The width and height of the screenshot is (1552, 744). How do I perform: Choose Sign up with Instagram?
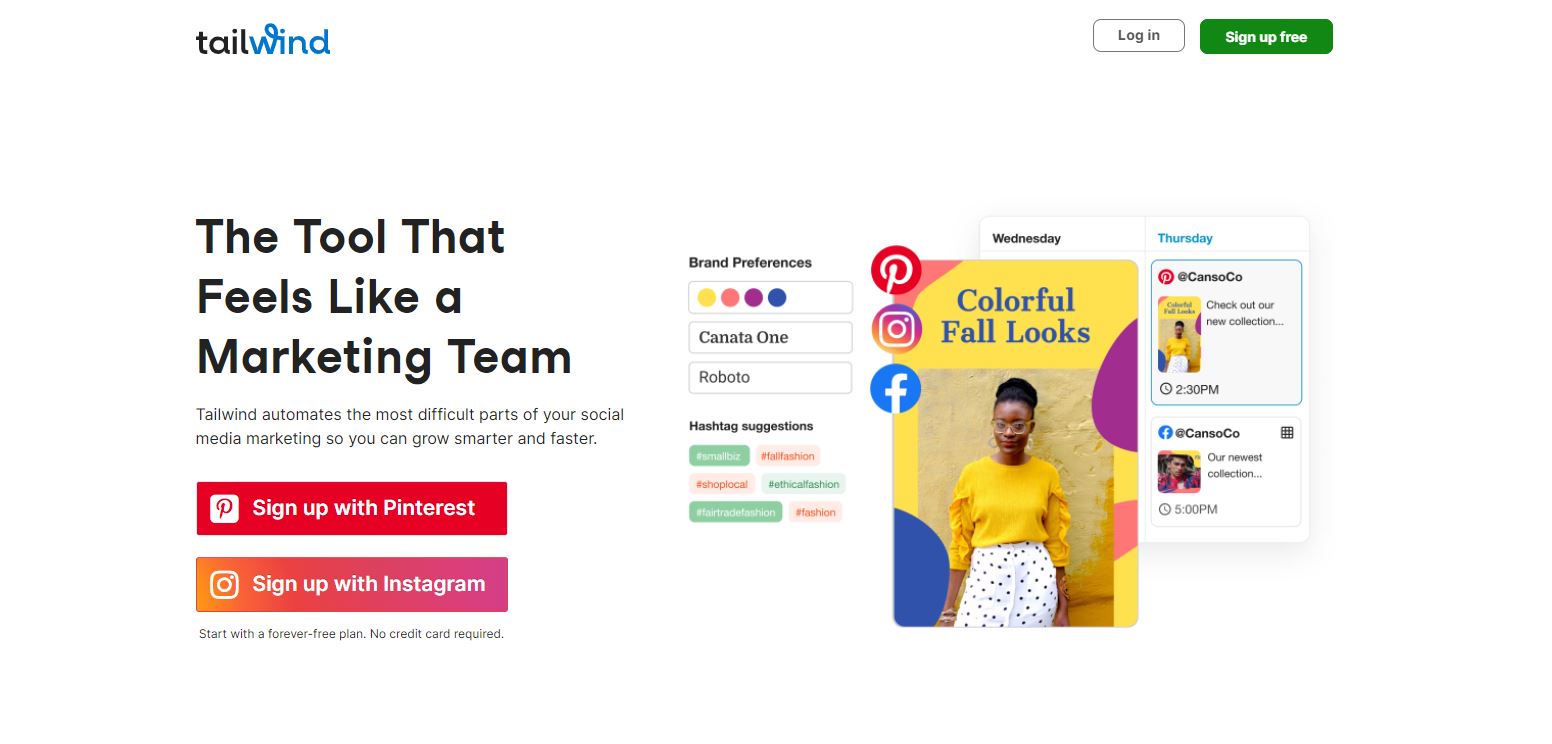[x=352, y=584]
